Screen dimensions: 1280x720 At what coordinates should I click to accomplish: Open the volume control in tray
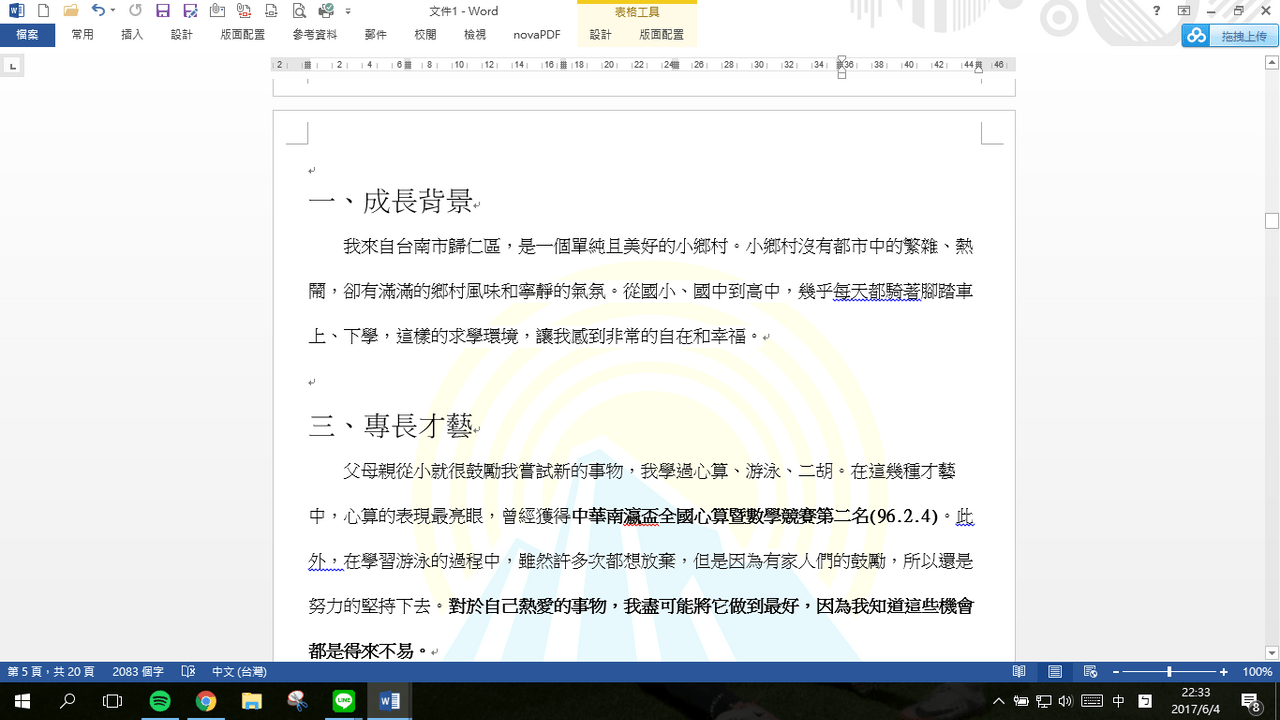(x=1065, y=701)
